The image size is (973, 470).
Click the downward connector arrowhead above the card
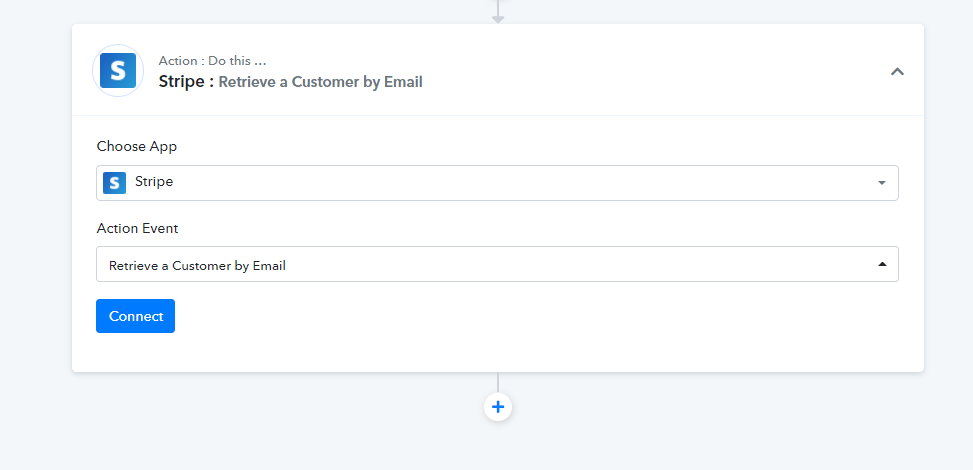click(498, 19)
